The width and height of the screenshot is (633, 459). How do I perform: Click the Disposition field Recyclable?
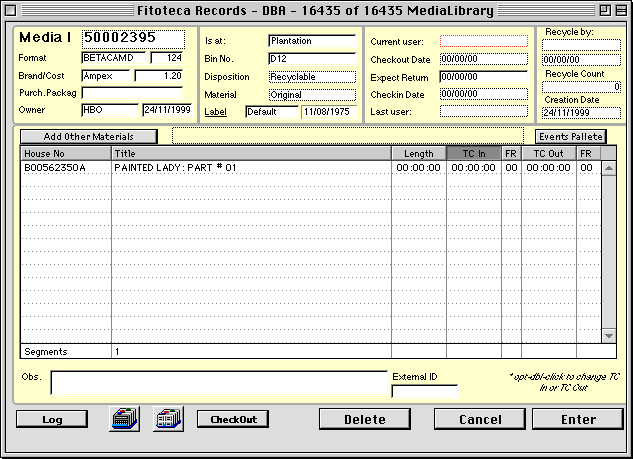pos(312,77)
